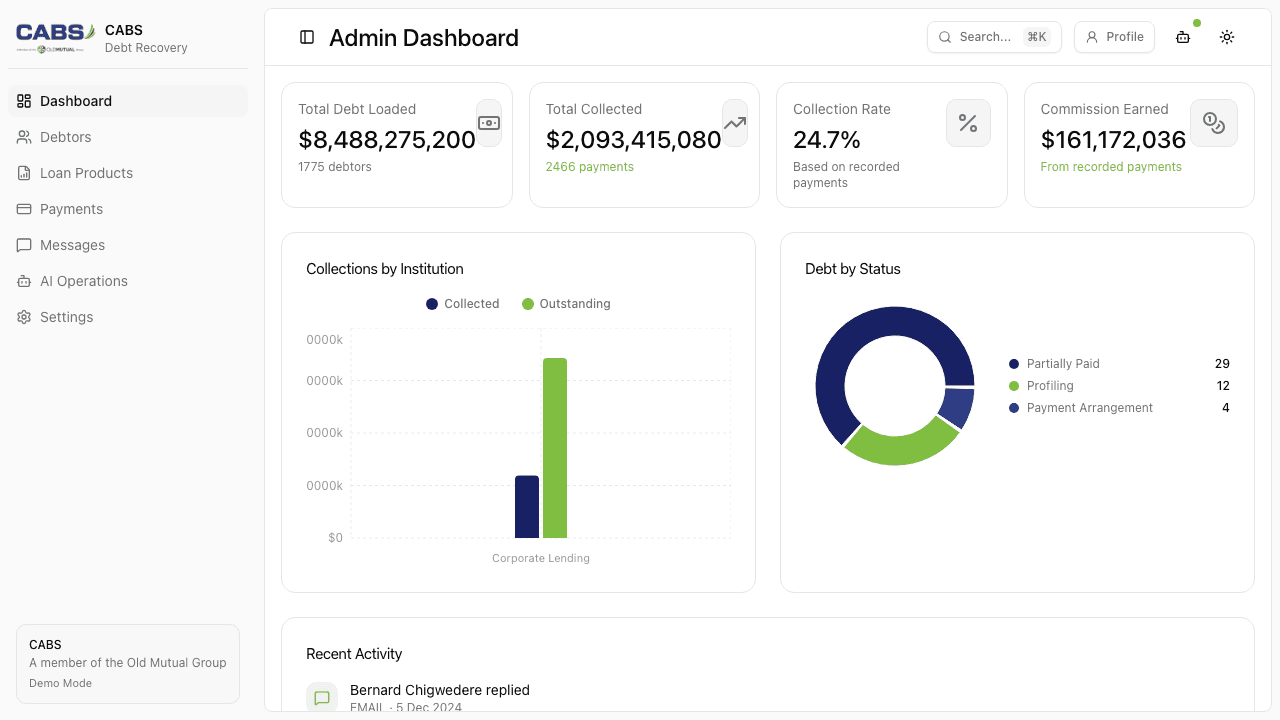Click the trend arrow icon on Total Collected

click(x=734, y=122)
